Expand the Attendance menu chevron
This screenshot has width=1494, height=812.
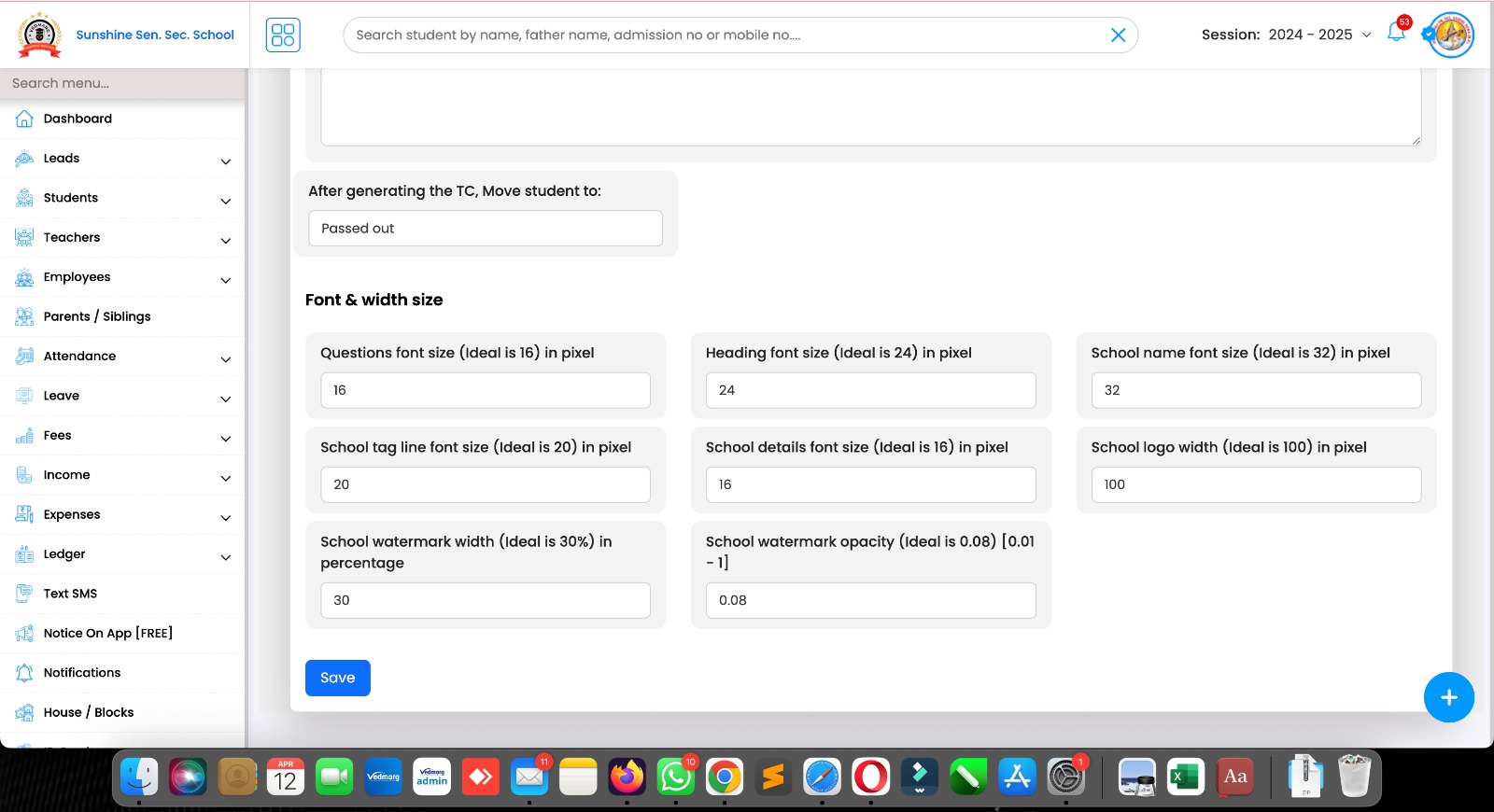pyautogui.click(x=225, y=359)
